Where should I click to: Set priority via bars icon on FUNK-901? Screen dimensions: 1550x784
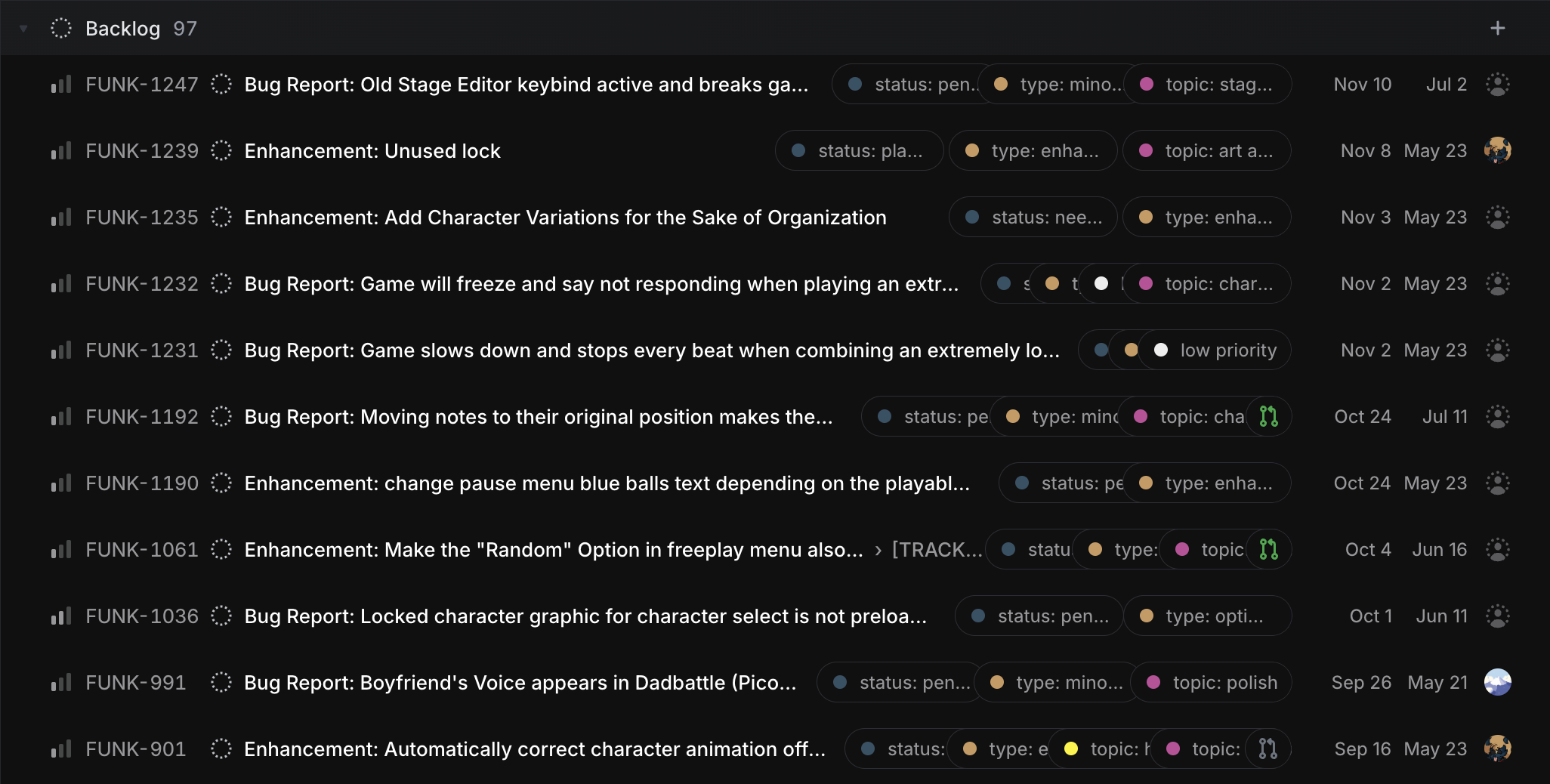click(61, 749)
